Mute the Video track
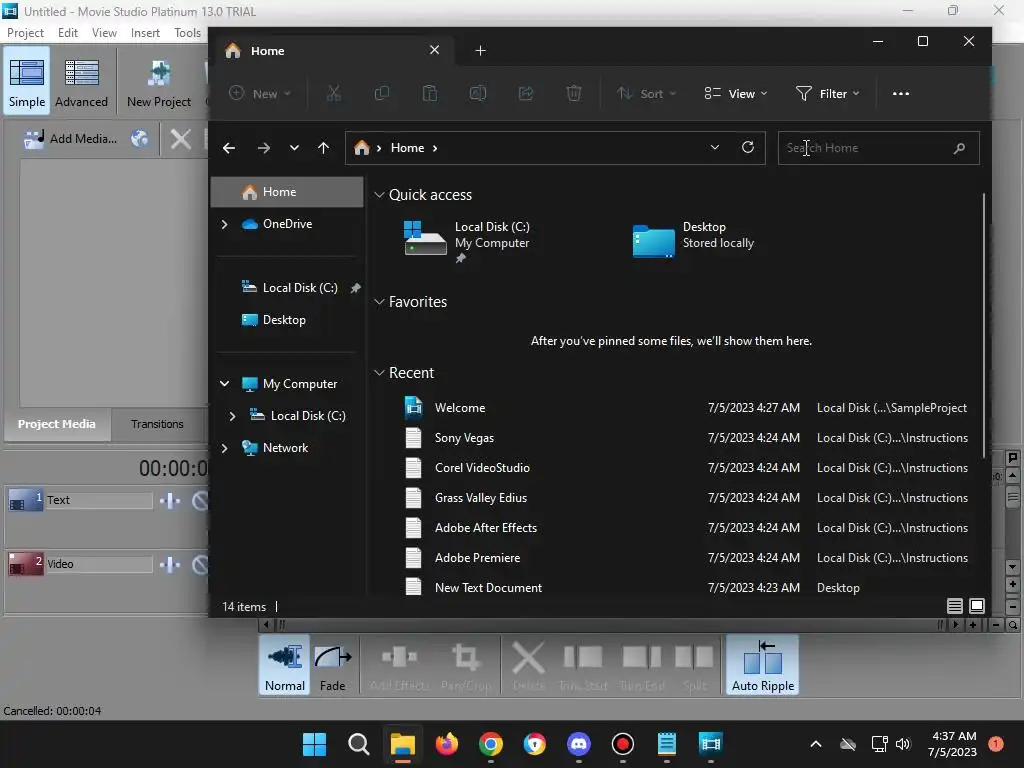1024x768 pixels. 200,564
